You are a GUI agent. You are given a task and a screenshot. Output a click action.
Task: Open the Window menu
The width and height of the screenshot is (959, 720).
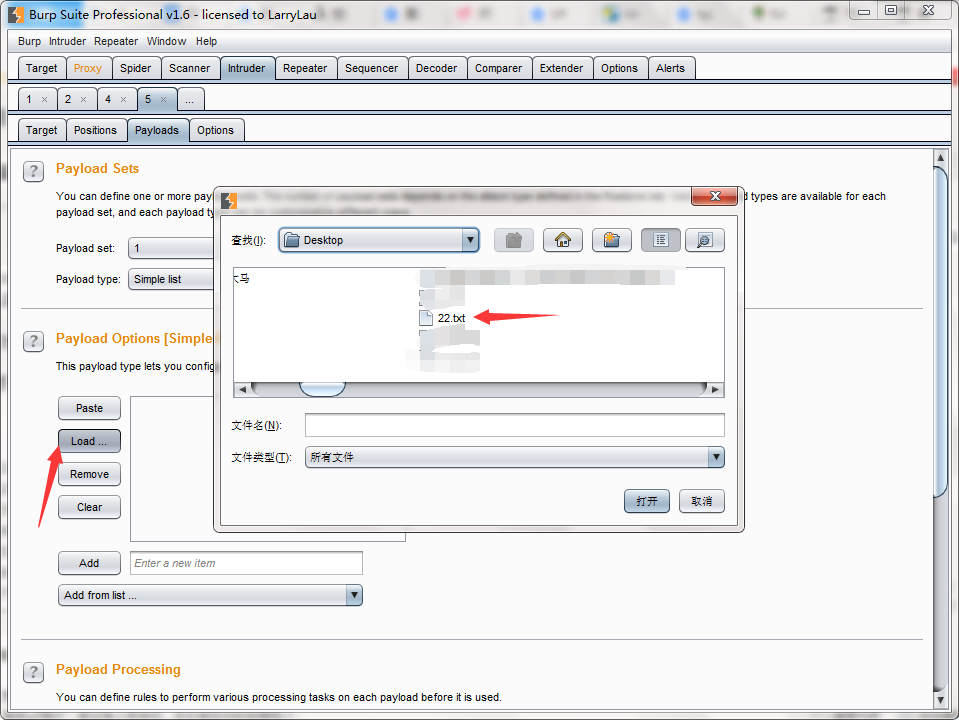(x=166, y=42)
